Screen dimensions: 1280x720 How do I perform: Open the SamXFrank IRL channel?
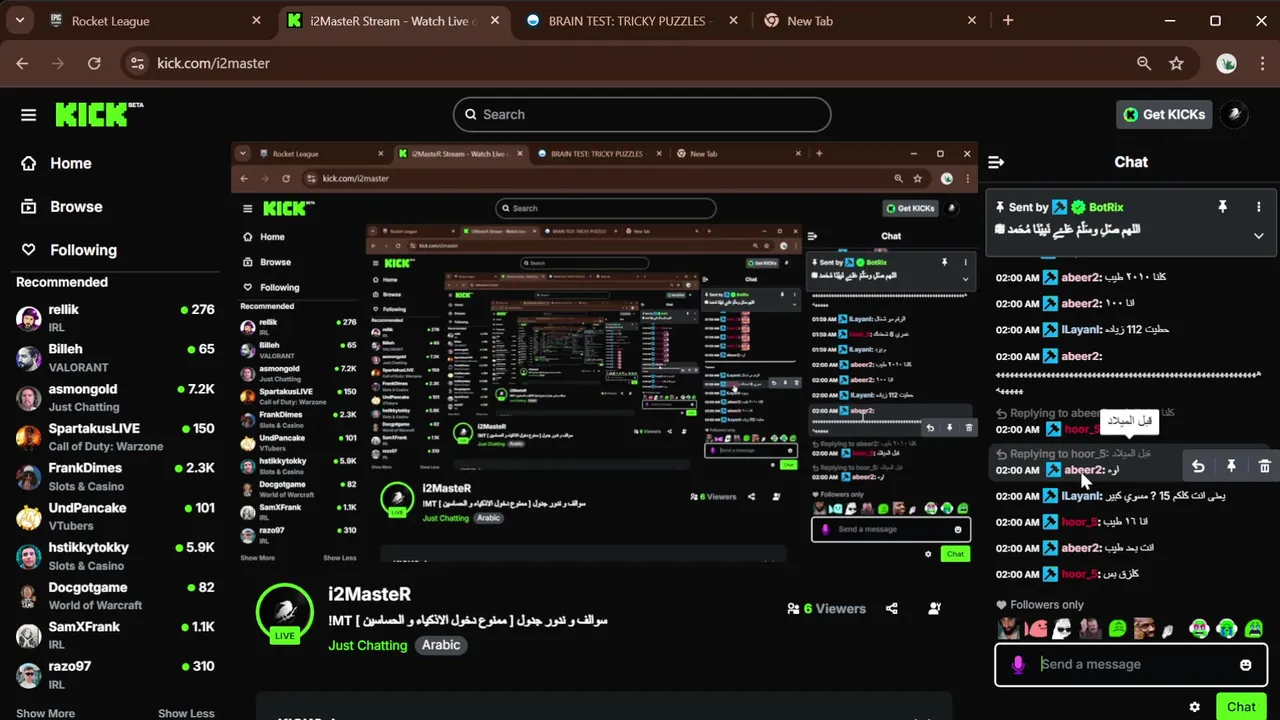pyautogui.click(x=116, y=635)
